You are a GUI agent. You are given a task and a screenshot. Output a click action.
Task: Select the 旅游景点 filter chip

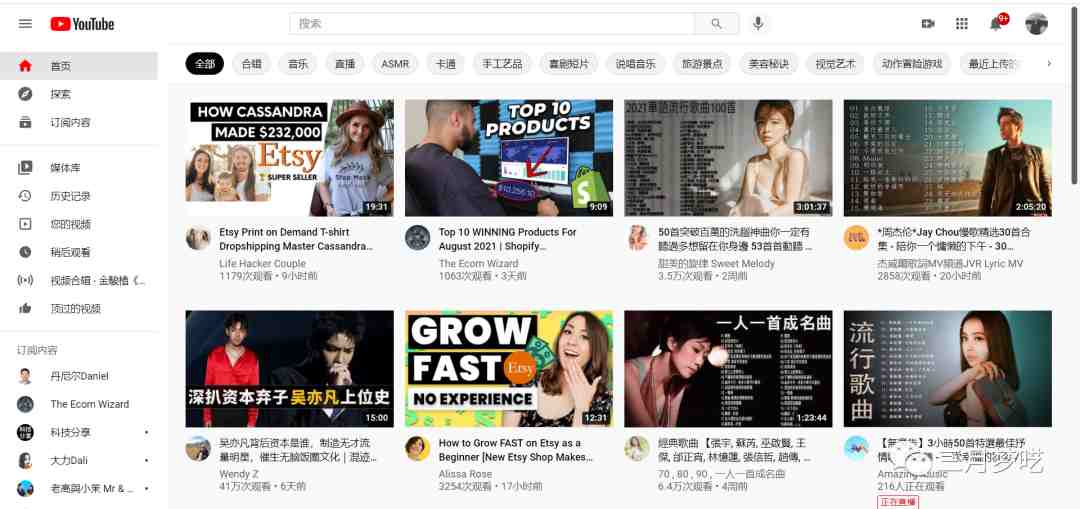[x=703, y=64]
